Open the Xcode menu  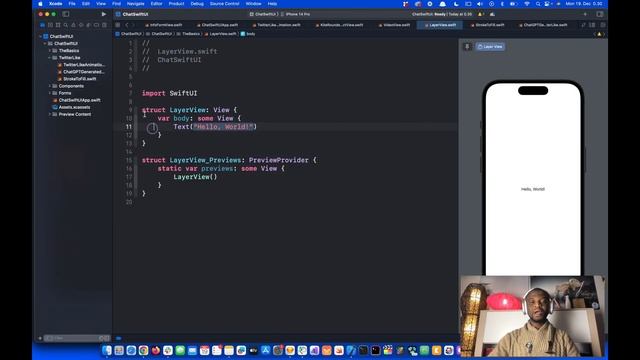[56, 4]
